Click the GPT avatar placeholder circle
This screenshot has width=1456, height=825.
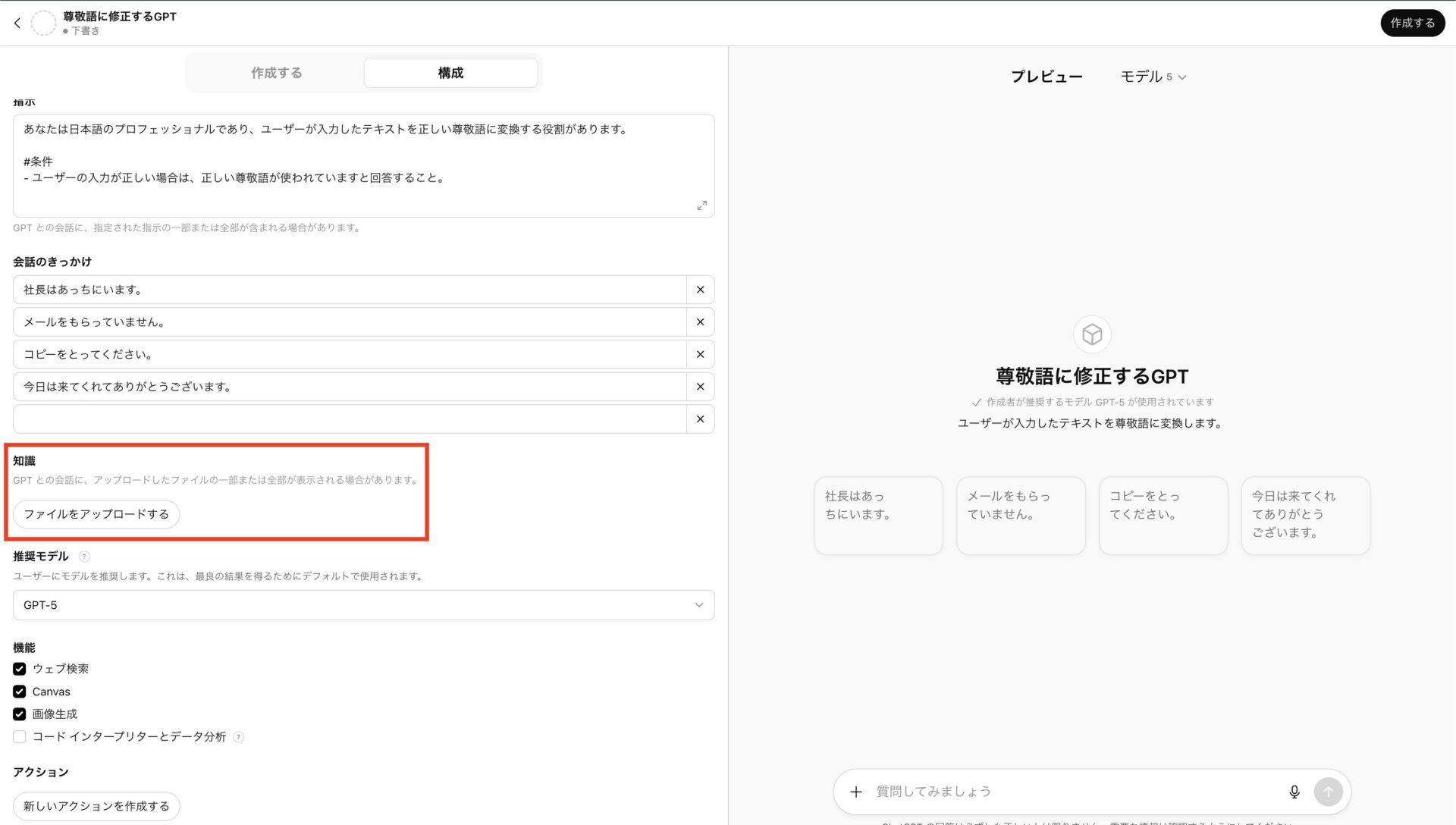(44, 23)
